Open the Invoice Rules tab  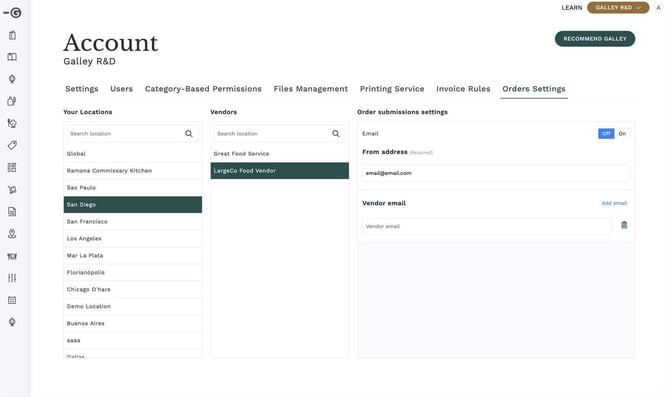point(463,89)
